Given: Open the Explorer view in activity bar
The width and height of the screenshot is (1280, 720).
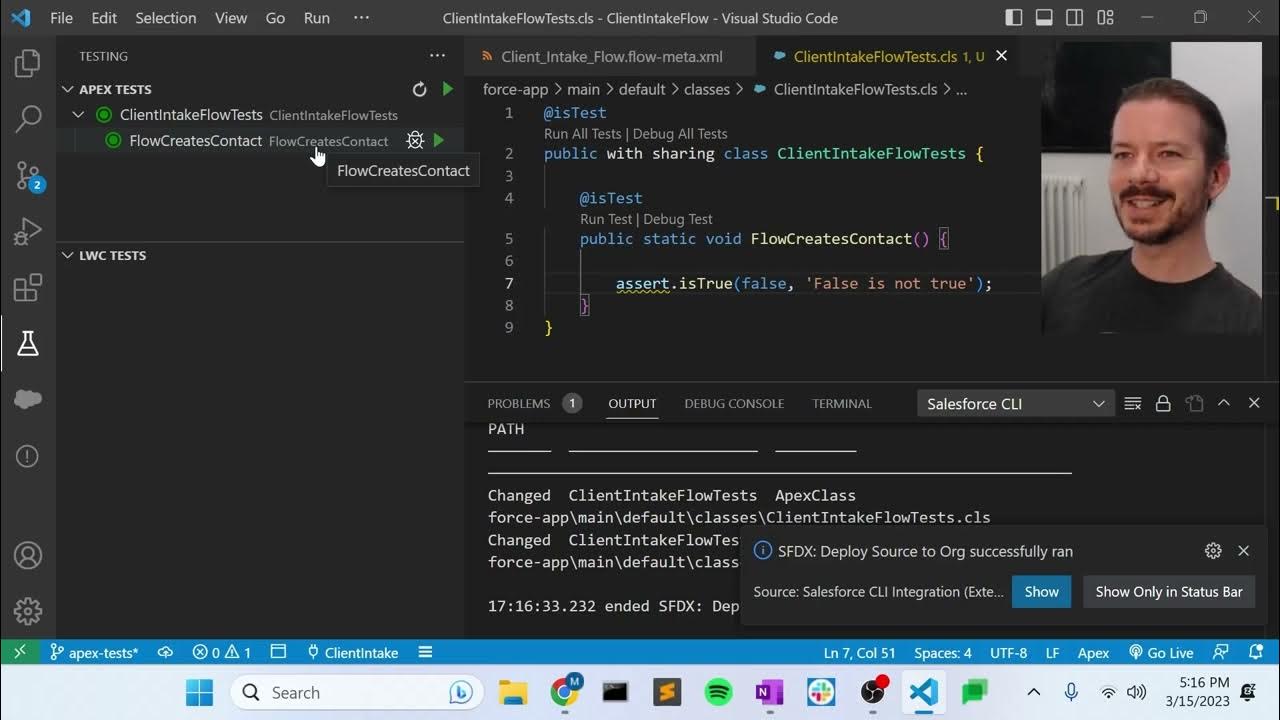Looking at the screenshot, I should (x=28, y=64).
